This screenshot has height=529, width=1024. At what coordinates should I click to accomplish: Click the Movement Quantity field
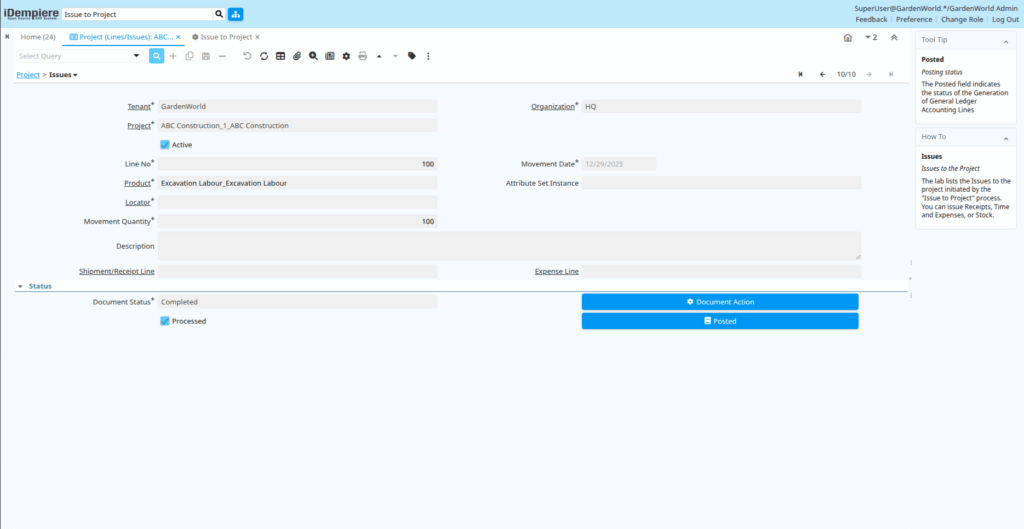coord(297,221)
